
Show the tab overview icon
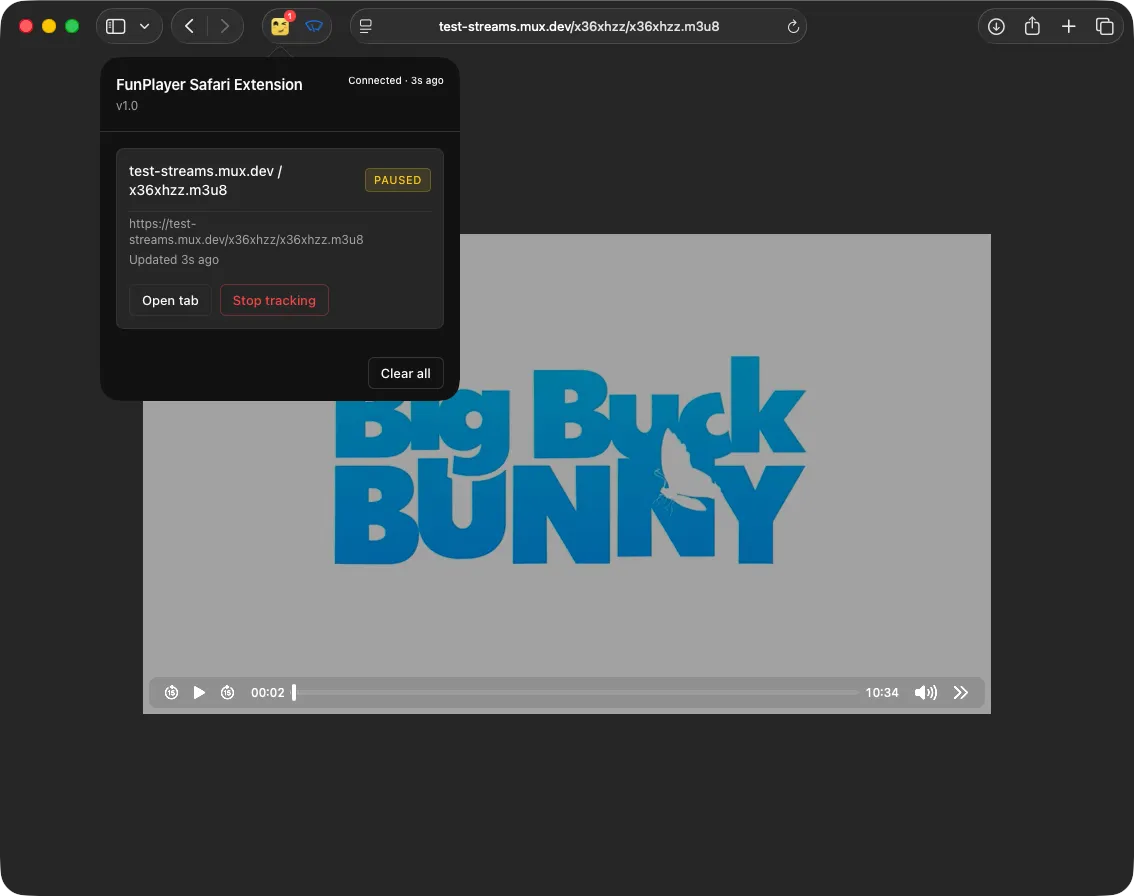(x=1105, y=26)
